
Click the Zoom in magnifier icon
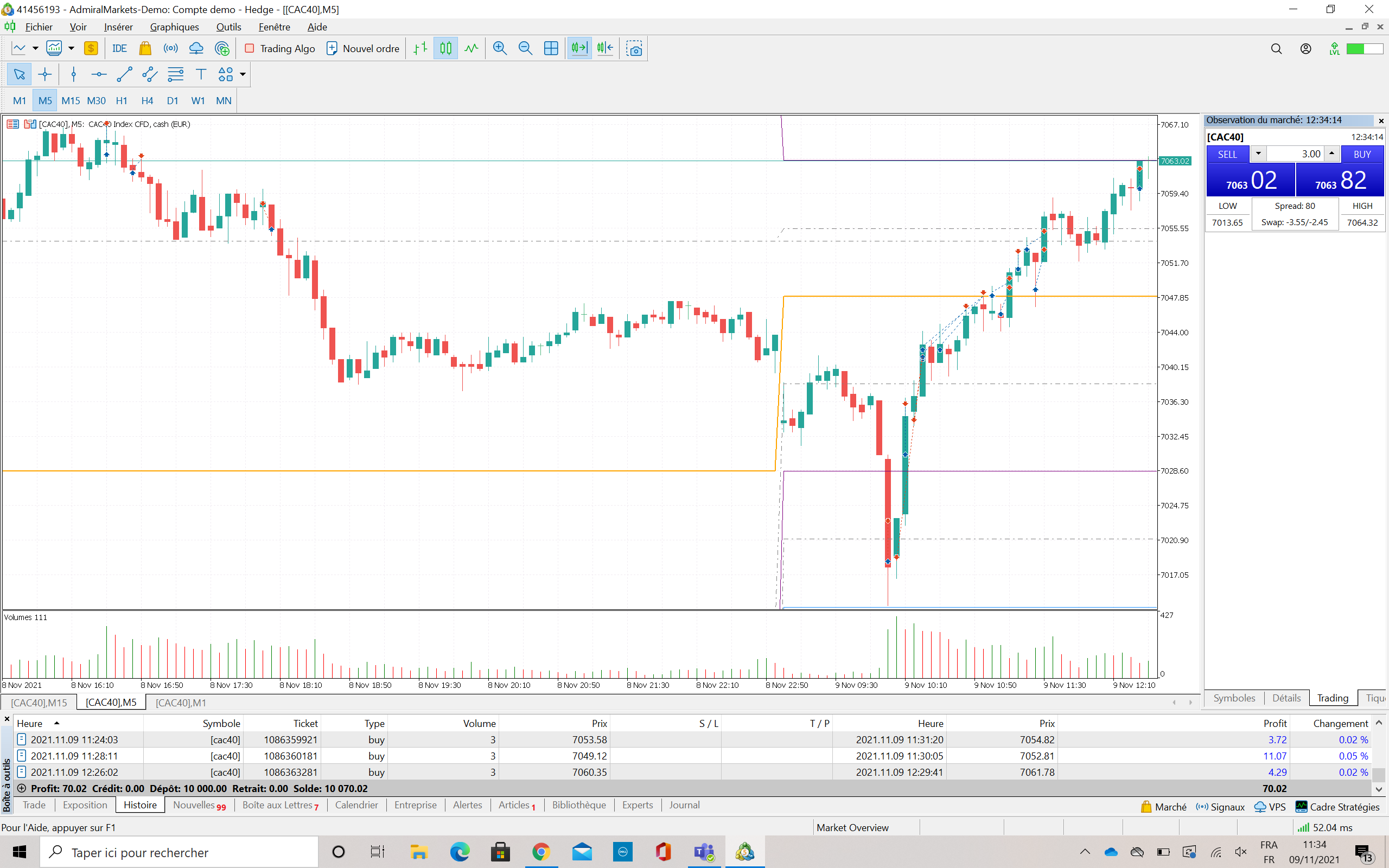tap(499, 49)
